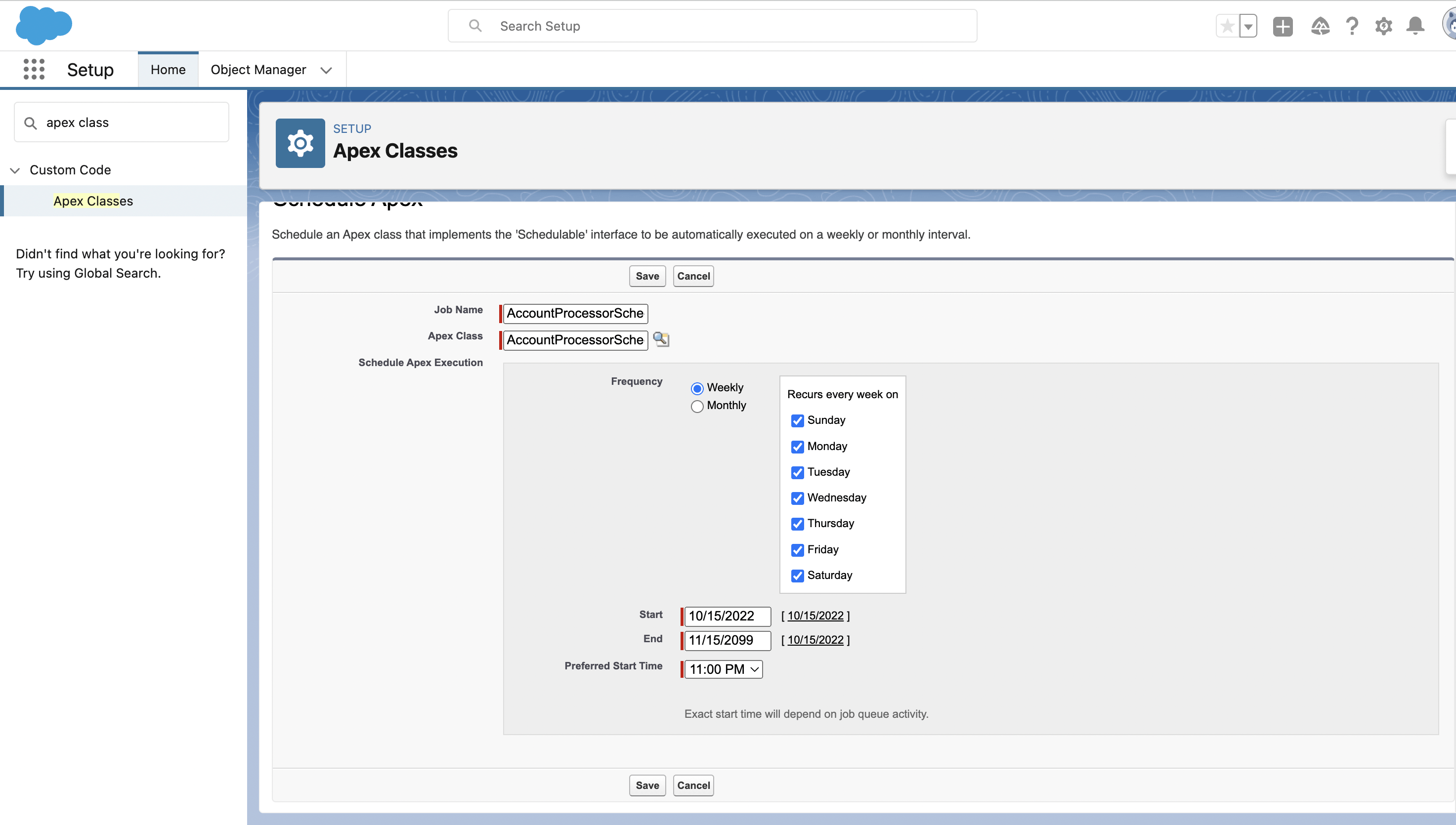Open the global actions plus icon
The image size is (1456, 825).
click(1283, 26)
